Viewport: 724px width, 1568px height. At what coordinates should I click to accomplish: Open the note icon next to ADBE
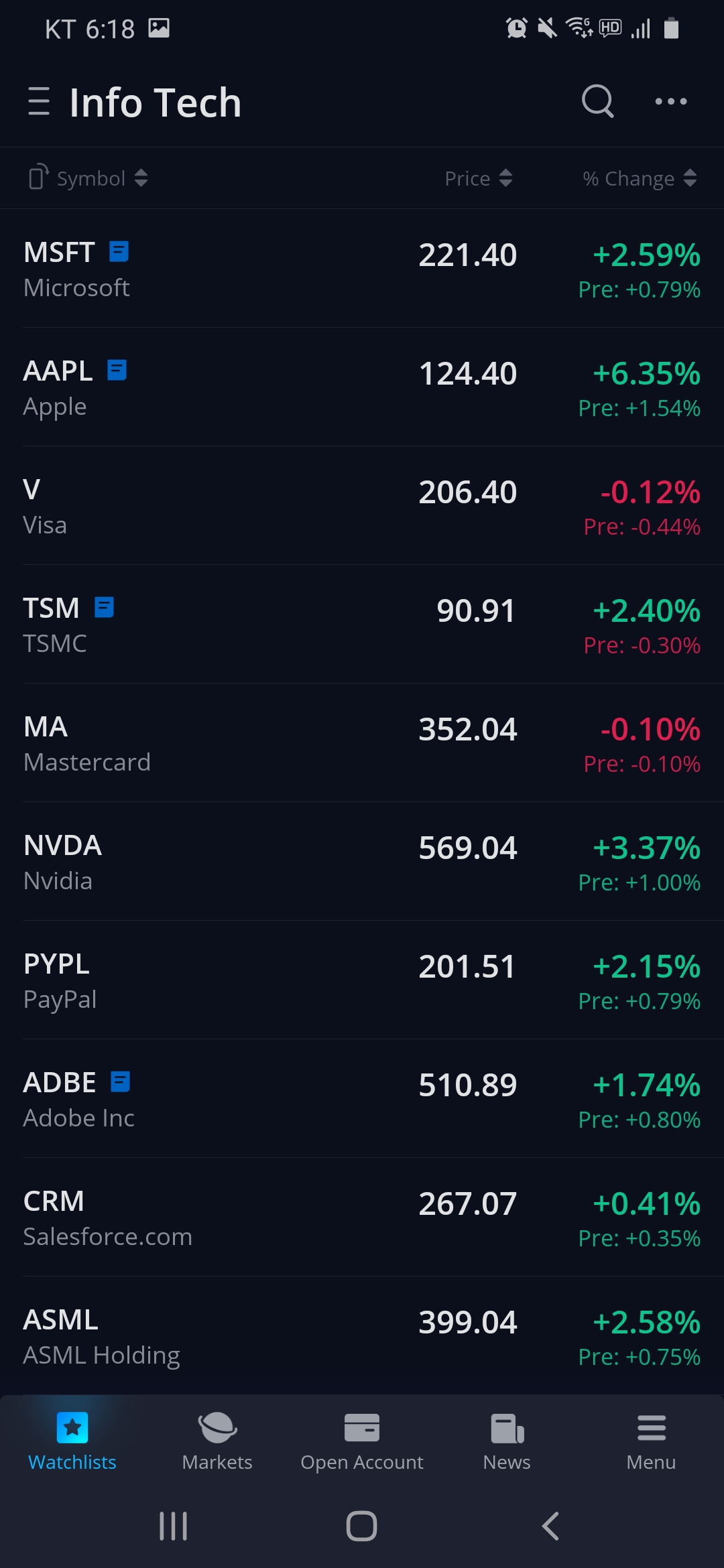pyautogui.click(x=120, y=1082)
